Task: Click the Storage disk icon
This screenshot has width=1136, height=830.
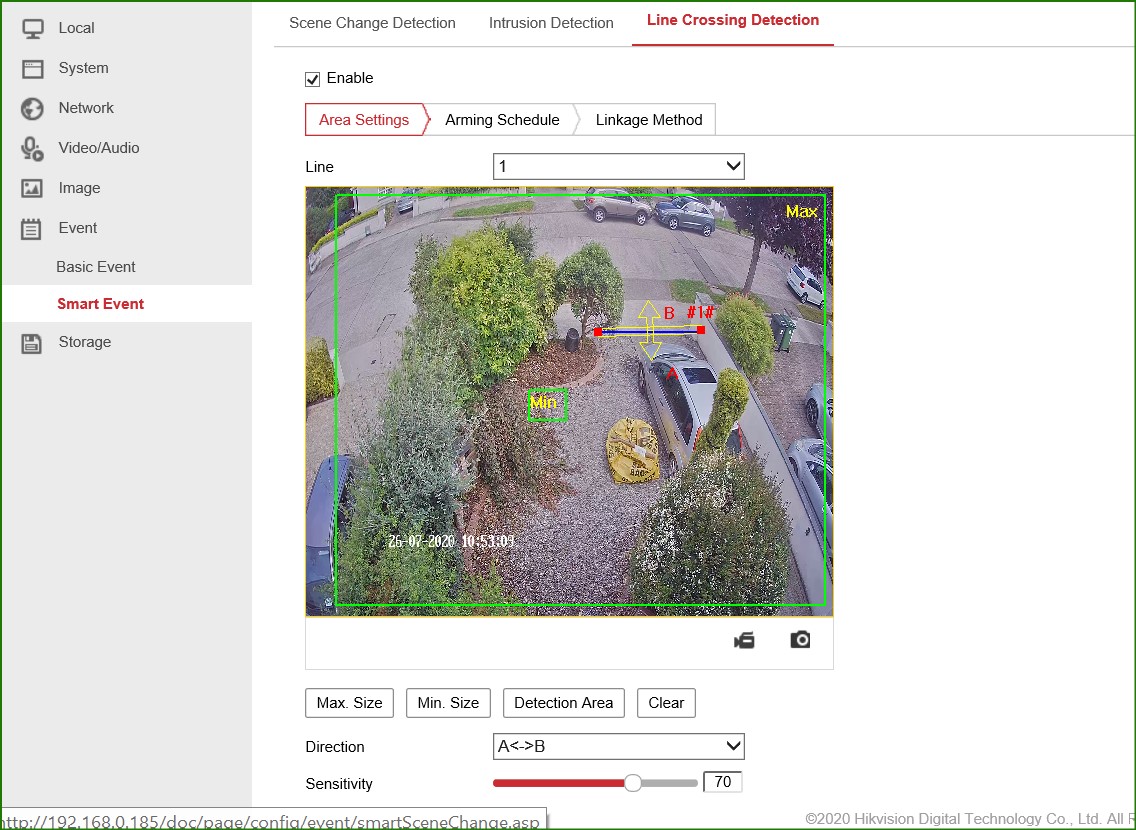Action: click(32, 342)
